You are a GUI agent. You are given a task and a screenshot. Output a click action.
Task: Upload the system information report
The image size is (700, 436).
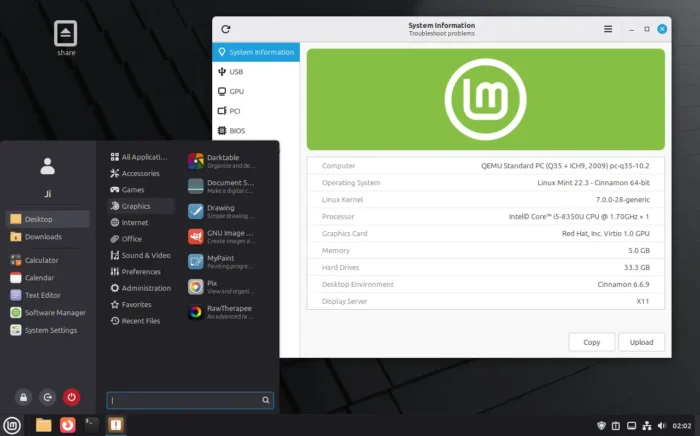tap(641, 342)
